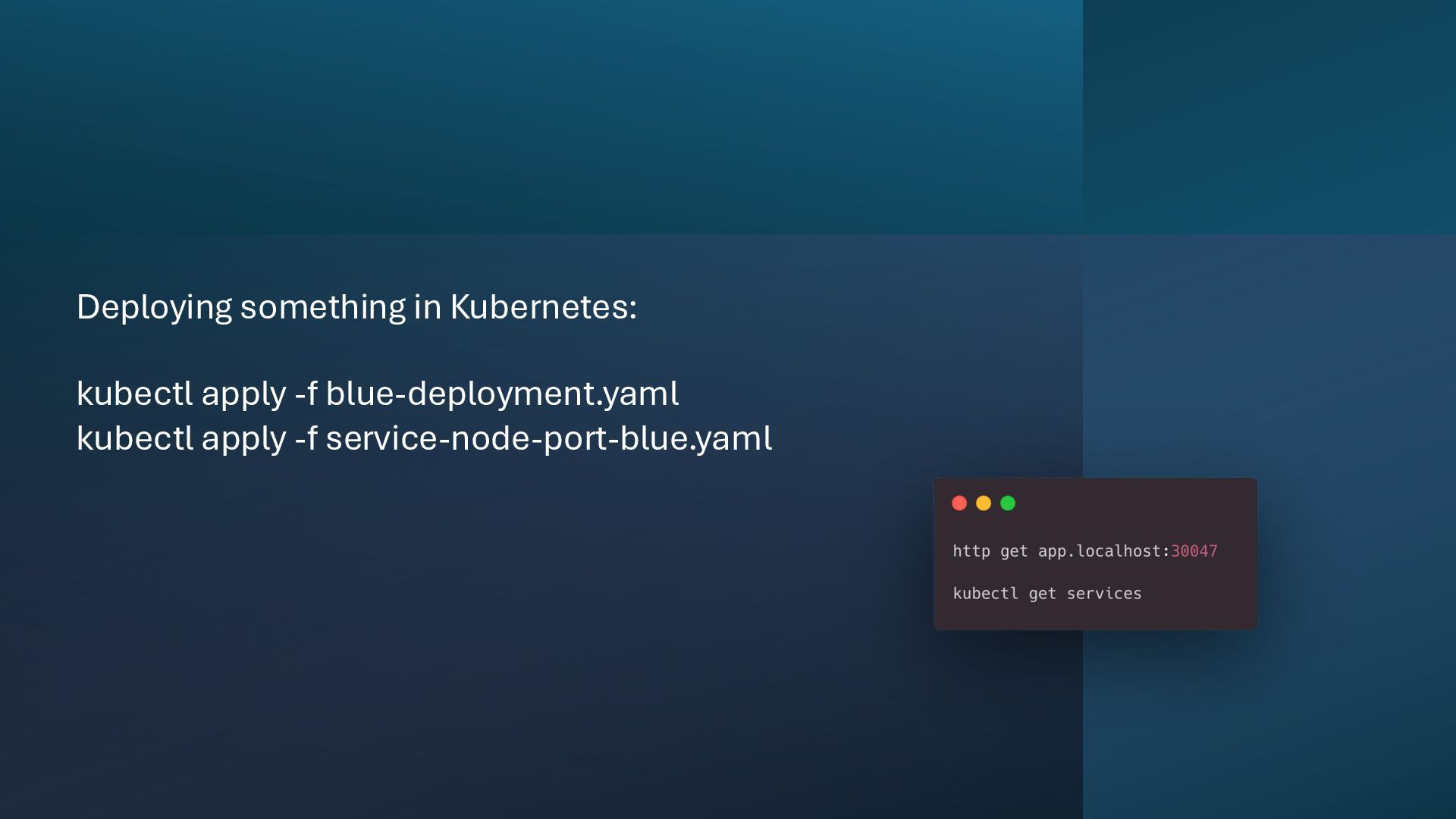Click 'apply' in the first kubectl command
The image size is (1456, 819).
[243, 394]
